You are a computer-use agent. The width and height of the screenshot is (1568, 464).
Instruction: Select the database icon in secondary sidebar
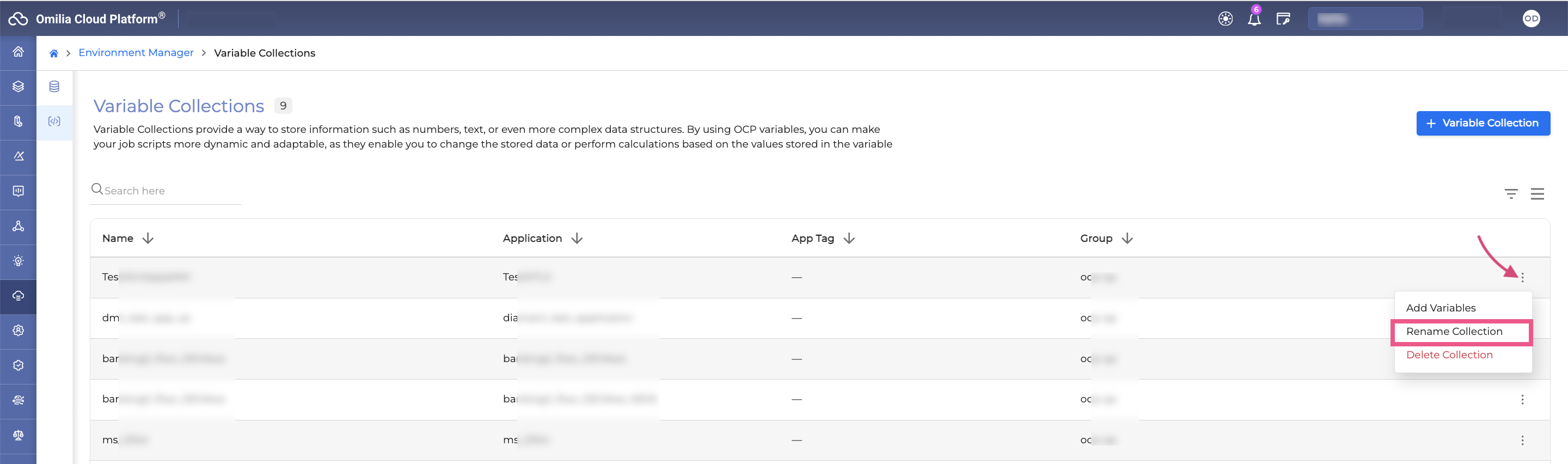pos(54,87)
